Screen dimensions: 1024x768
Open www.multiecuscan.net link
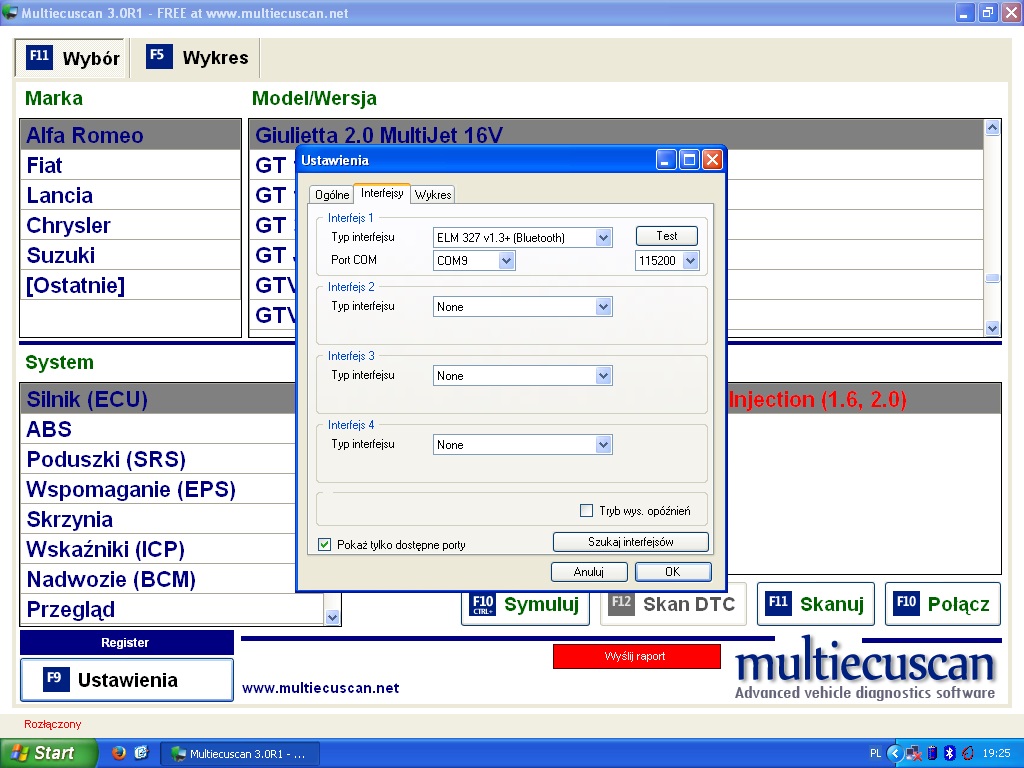click(321, 688)
